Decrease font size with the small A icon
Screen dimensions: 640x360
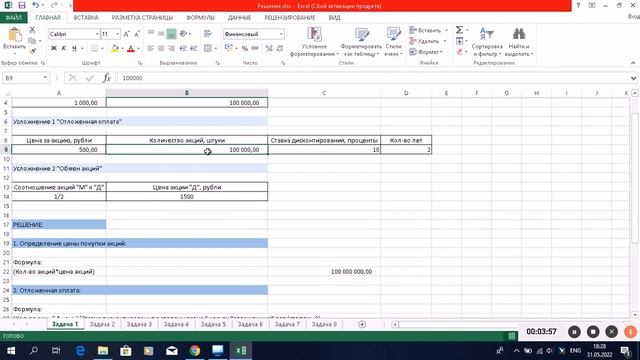(x=137, y=34)
